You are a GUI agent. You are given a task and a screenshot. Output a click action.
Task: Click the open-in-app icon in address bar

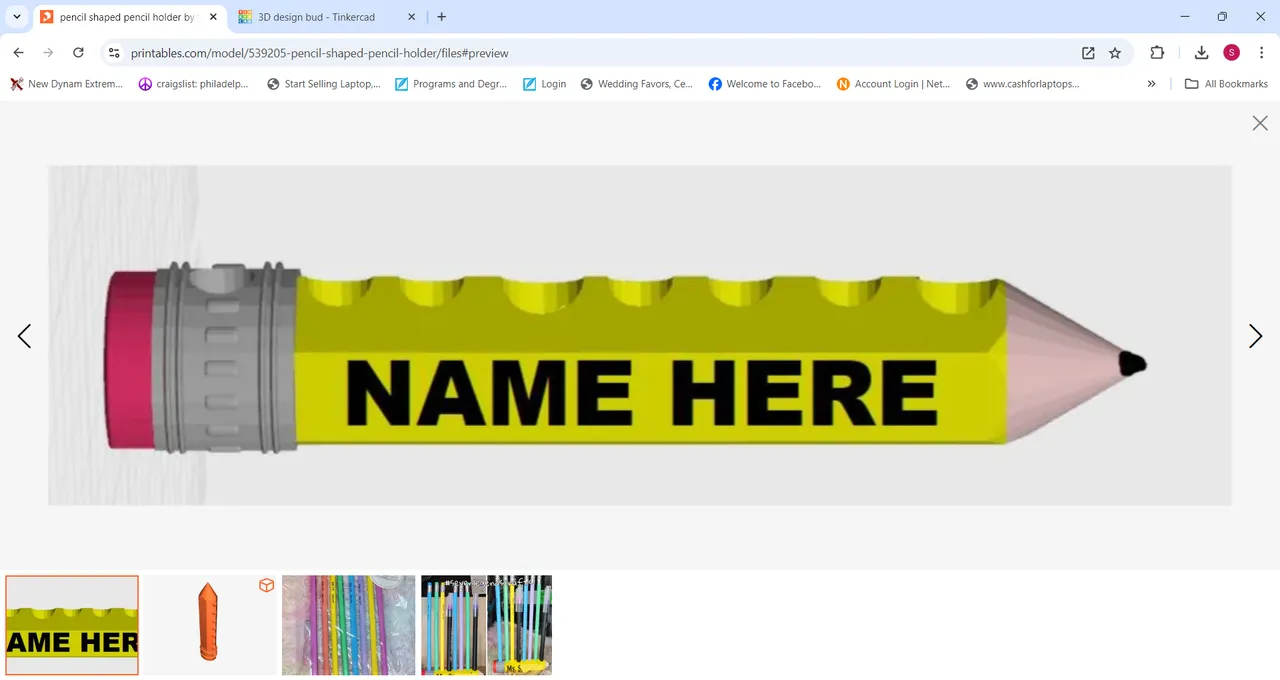pos(1088,53)
